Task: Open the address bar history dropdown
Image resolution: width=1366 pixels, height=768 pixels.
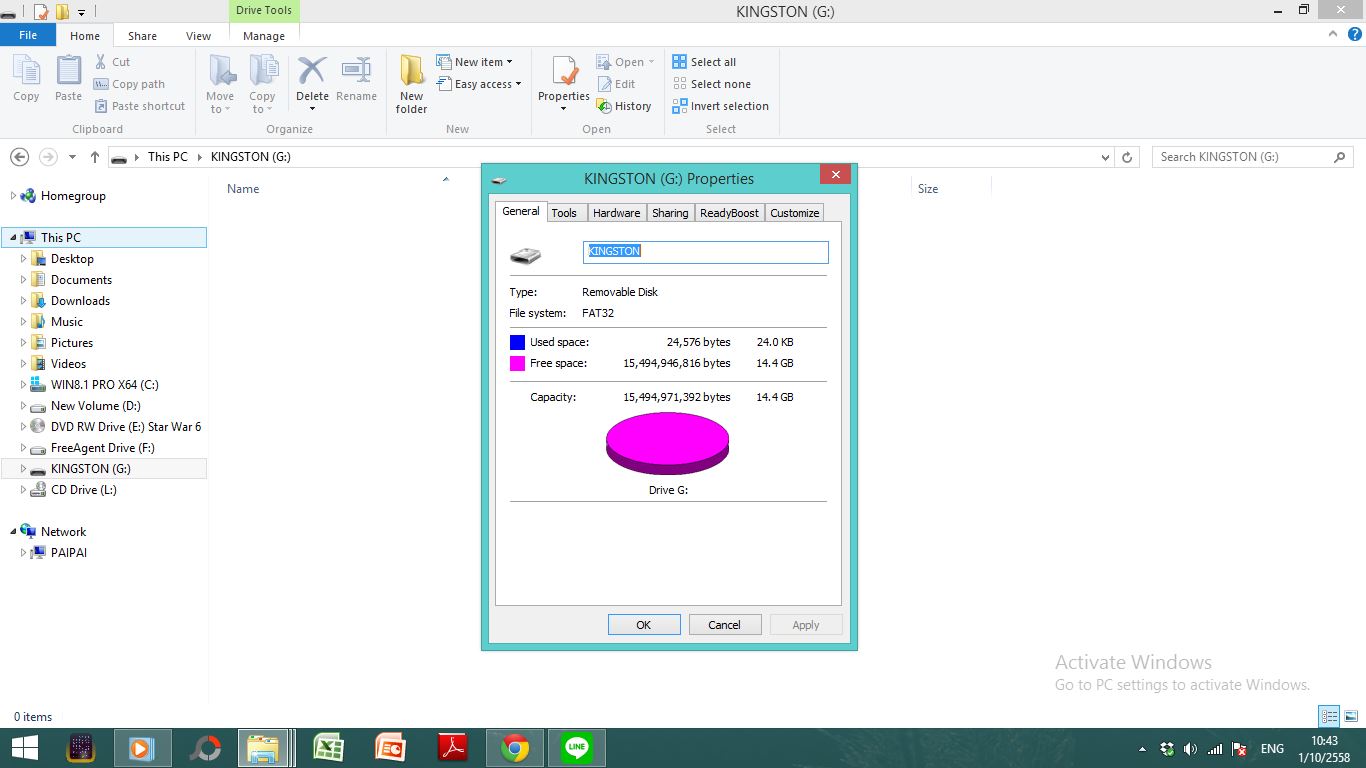Action: coord(1105,157)
